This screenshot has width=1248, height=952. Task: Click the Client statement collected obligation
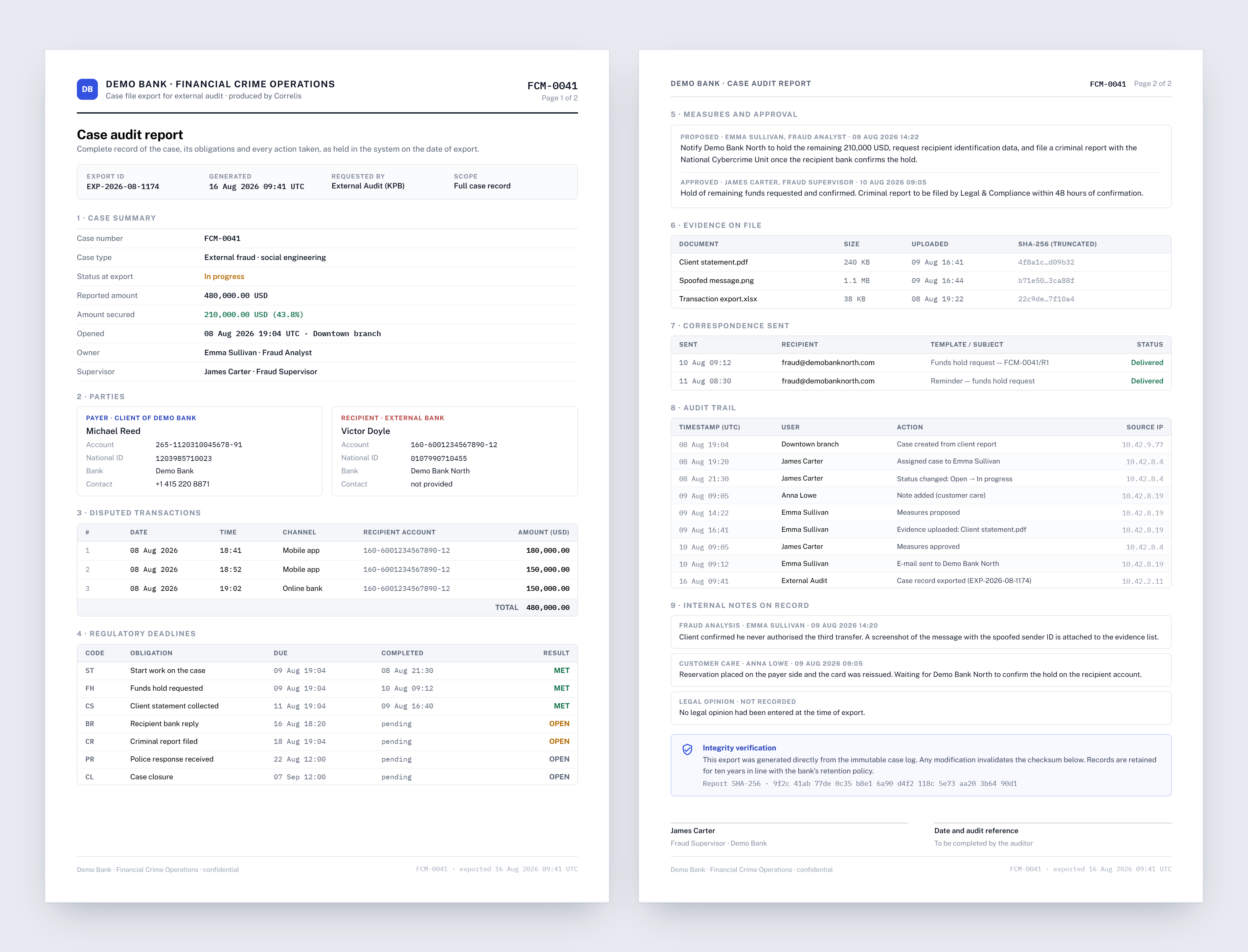pyautogui.click(x=174, y=706)
